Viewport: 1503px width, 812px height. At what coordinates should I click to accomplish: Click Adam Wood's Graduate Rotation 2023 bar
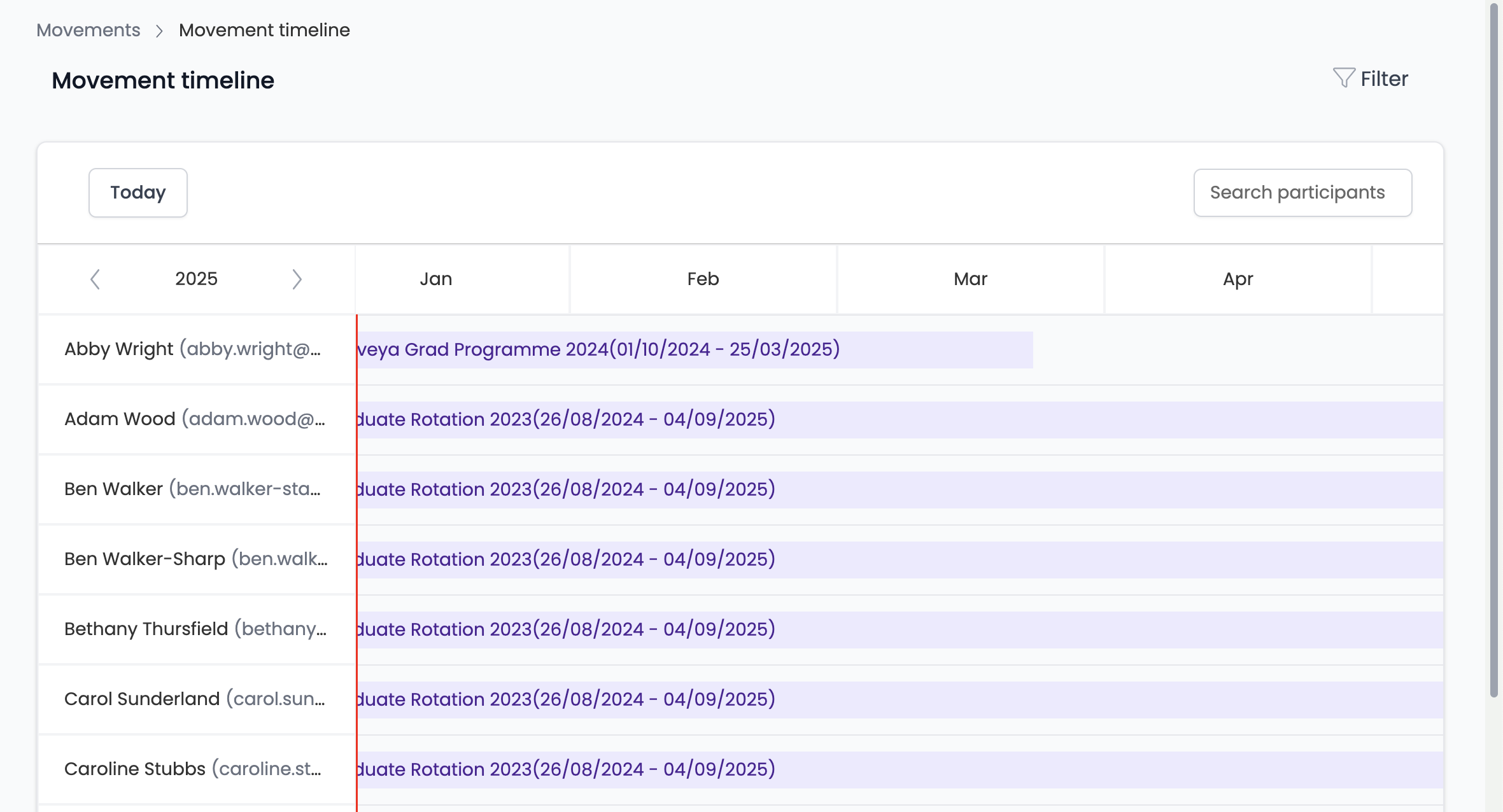(900, 419)
